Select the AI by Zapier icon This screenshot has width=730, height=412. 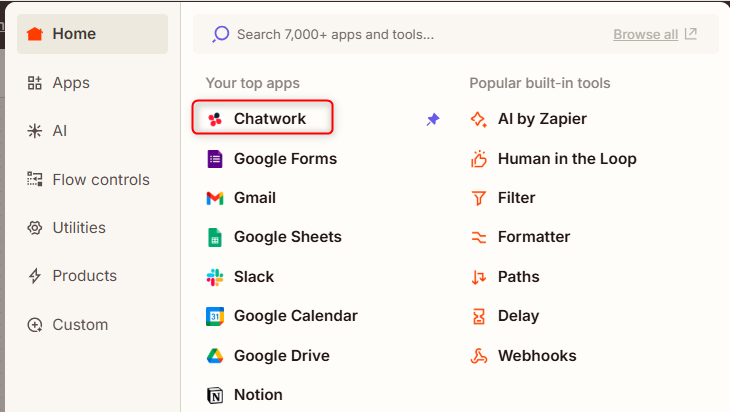click(479, 119)
